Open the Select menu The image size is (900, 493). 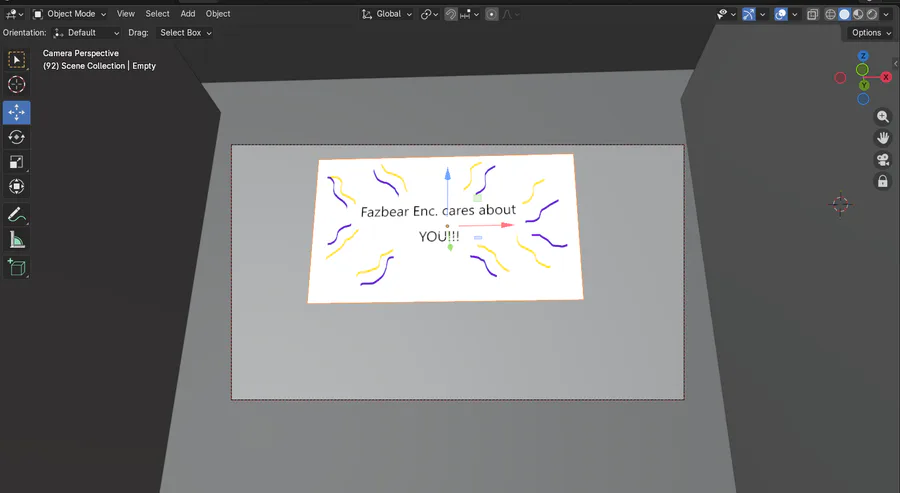point(157,14)
